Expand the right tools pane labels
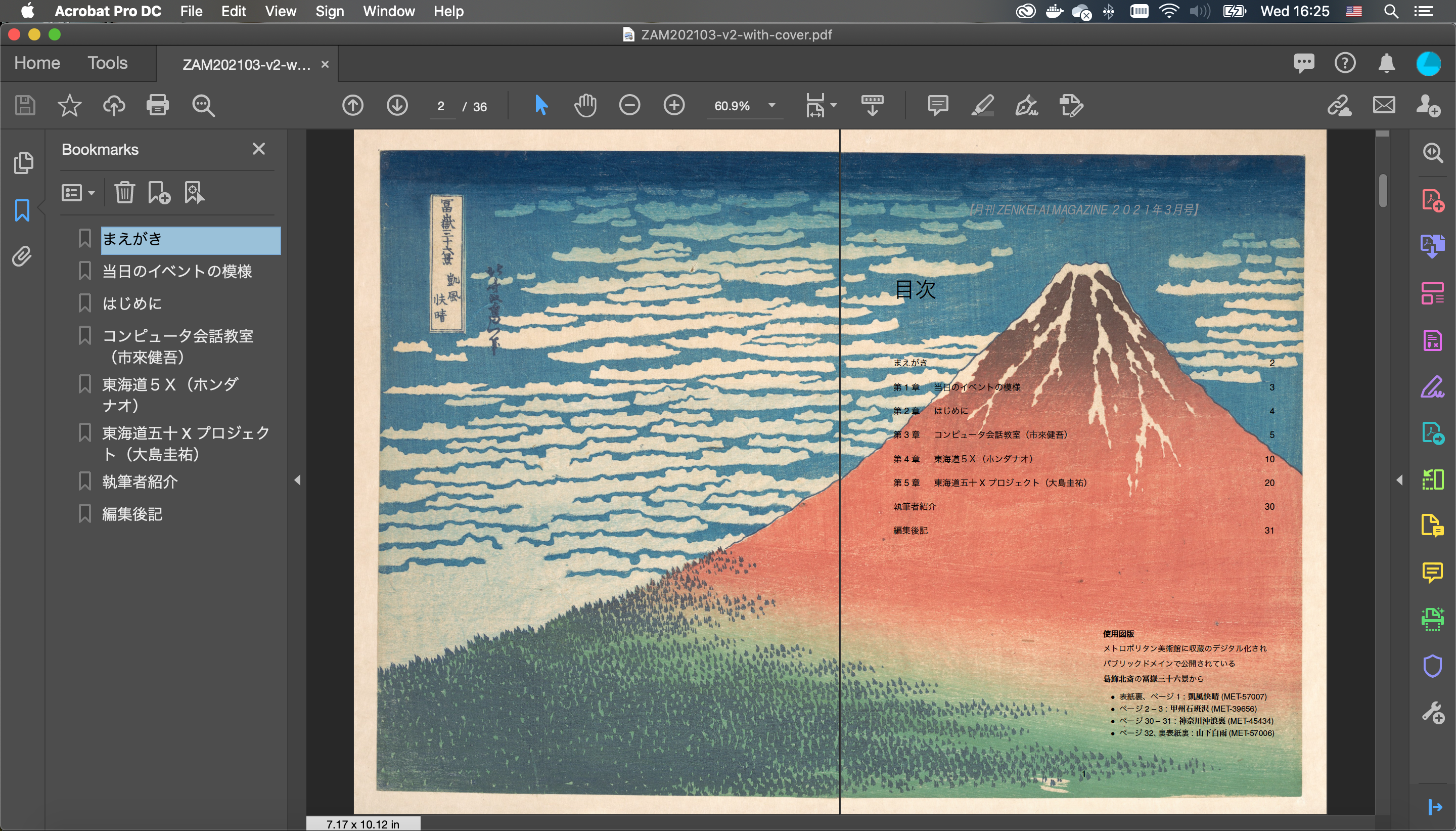 tap(1435, 807)
